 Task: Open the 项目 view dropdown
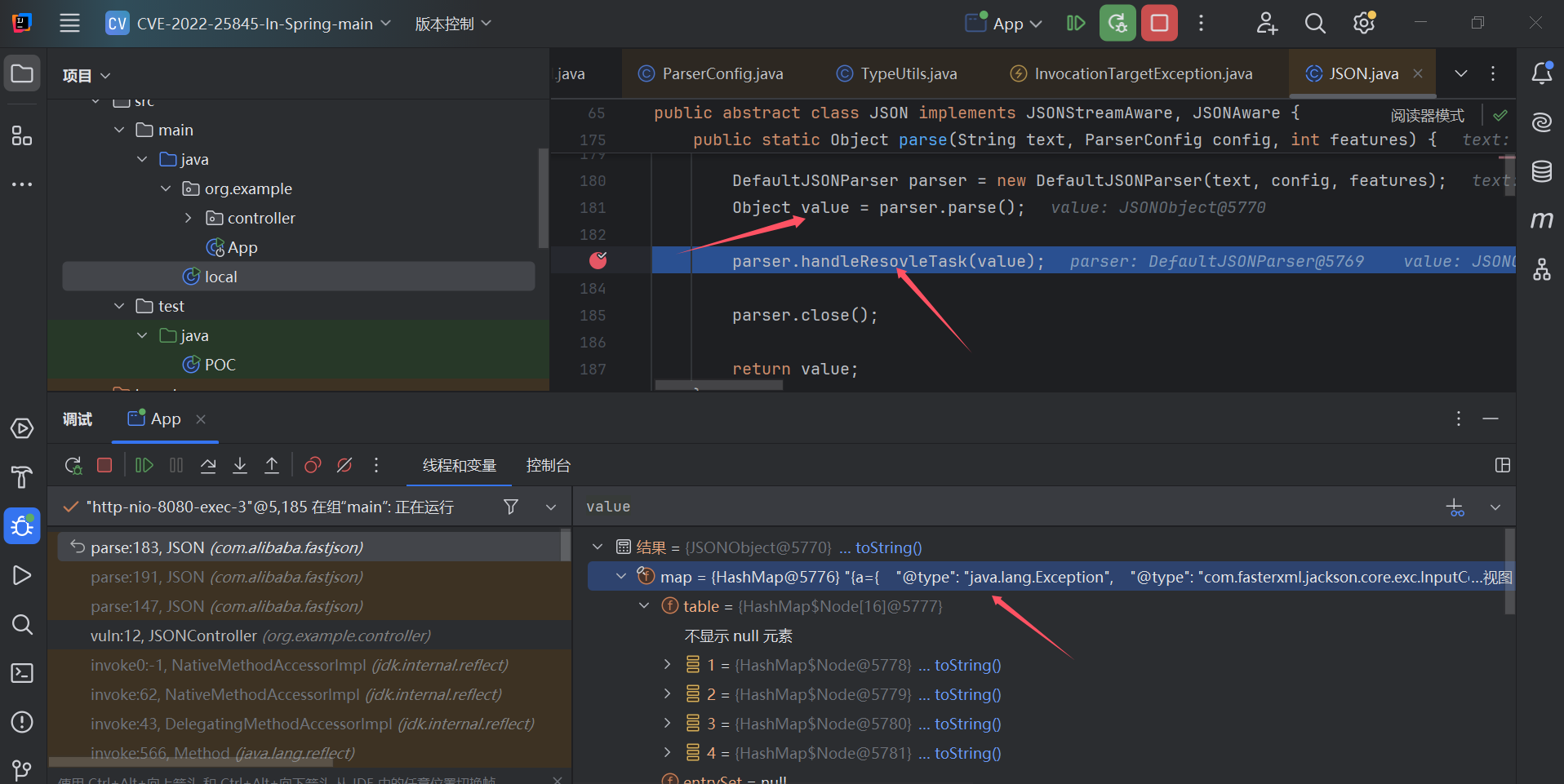click(x=86, y=75)
